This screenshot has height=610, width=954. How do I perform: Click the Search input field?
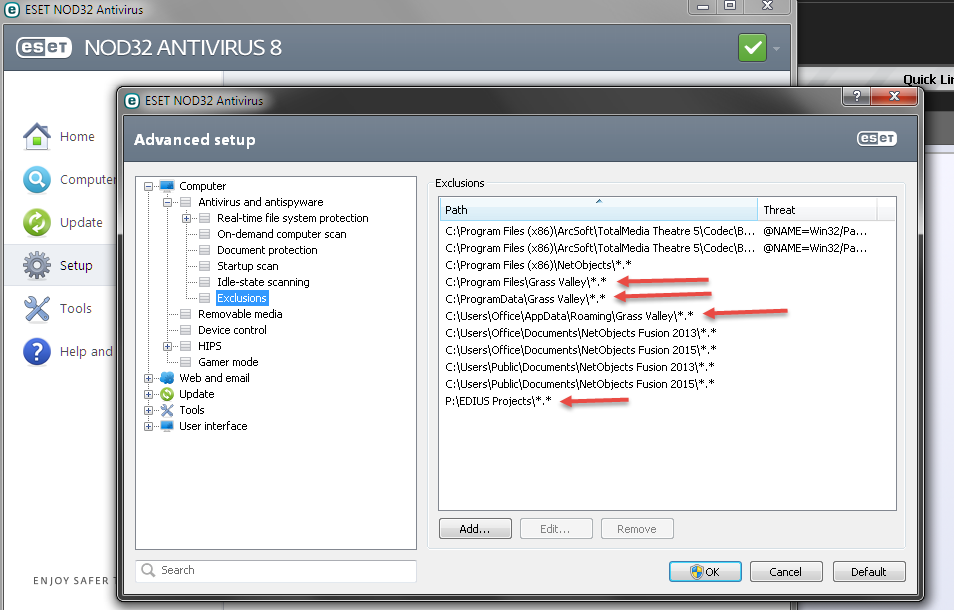coord(276,570)
